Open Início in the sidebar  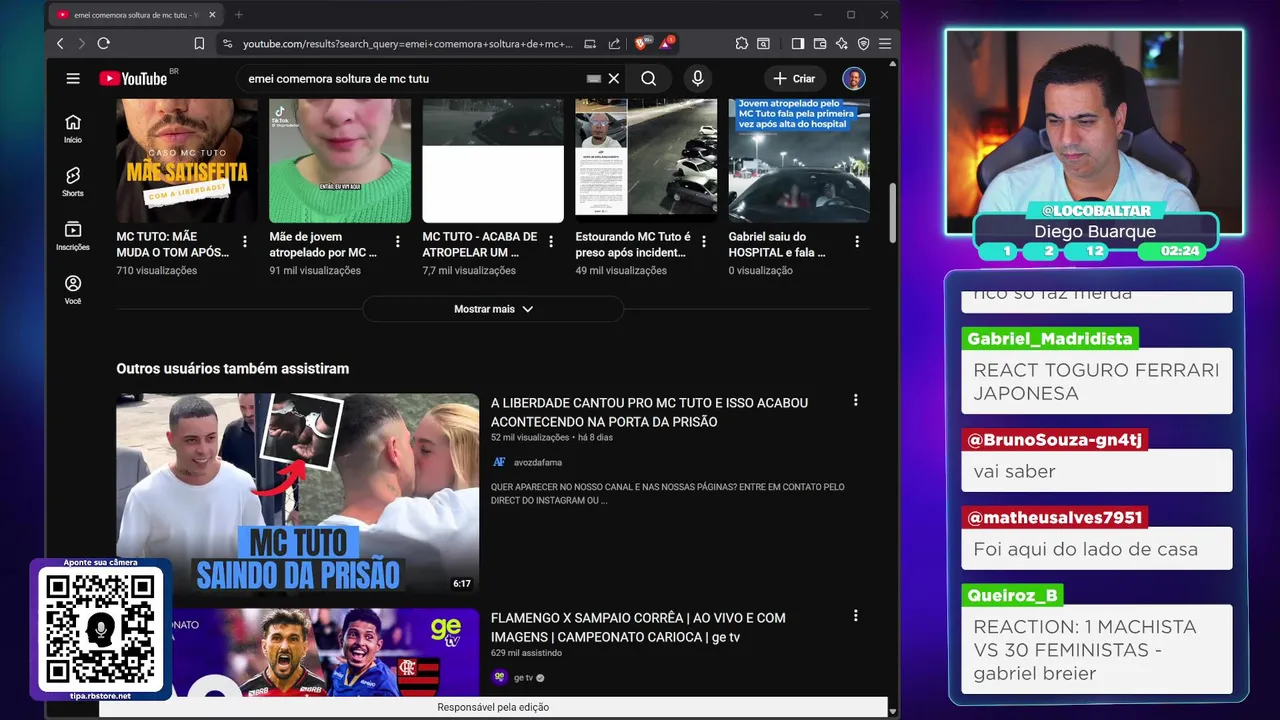73,129
